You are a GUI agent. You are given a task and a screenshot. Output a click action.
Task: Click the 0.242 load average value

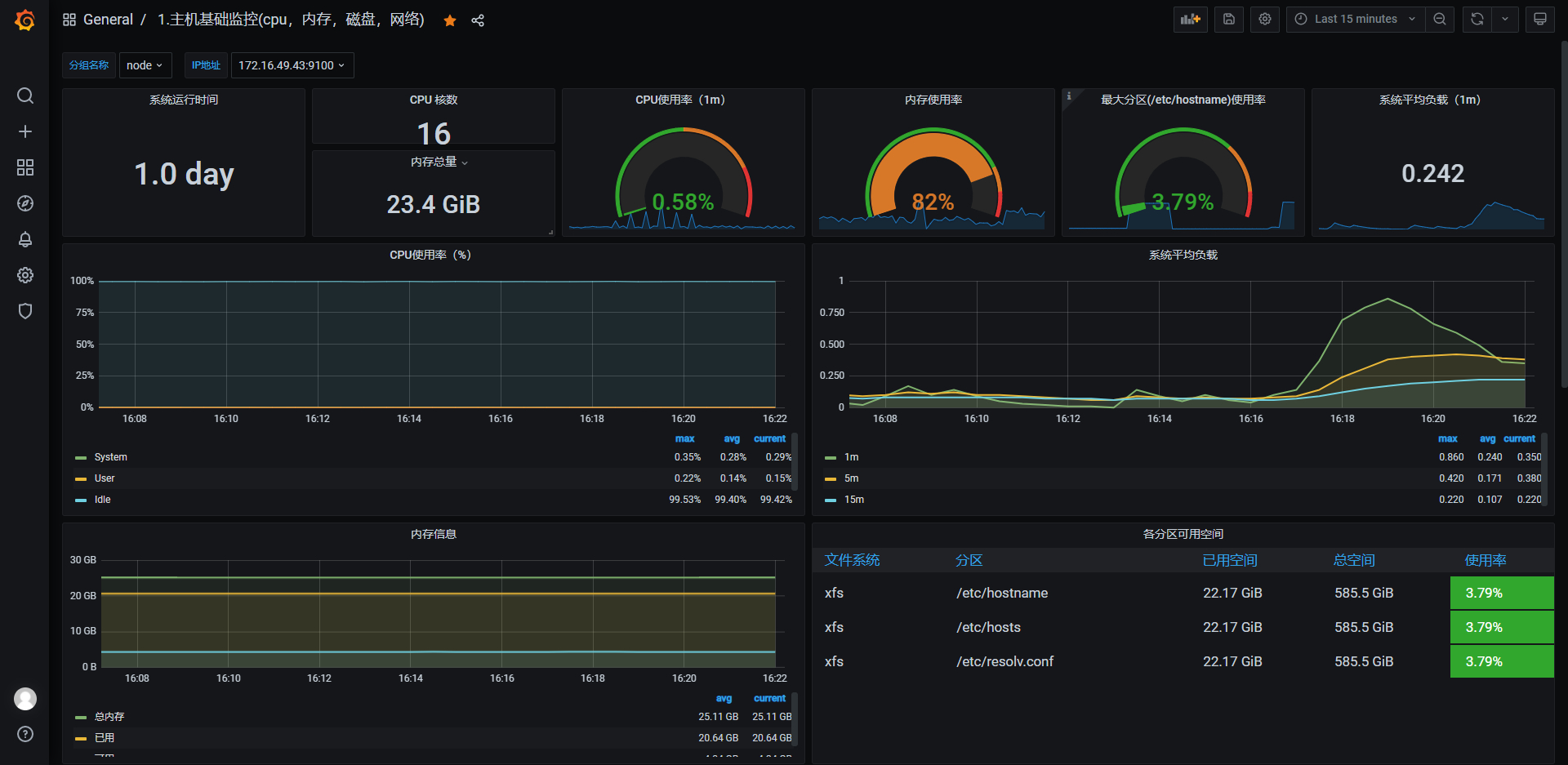click(x=1433, y=173)
